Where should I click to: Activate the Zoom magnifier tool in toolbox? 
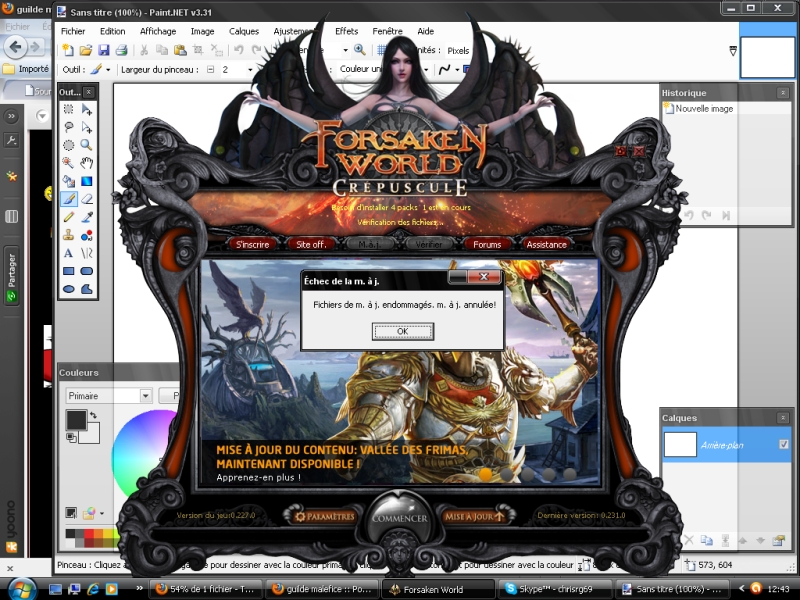click(x=87, y=145)
